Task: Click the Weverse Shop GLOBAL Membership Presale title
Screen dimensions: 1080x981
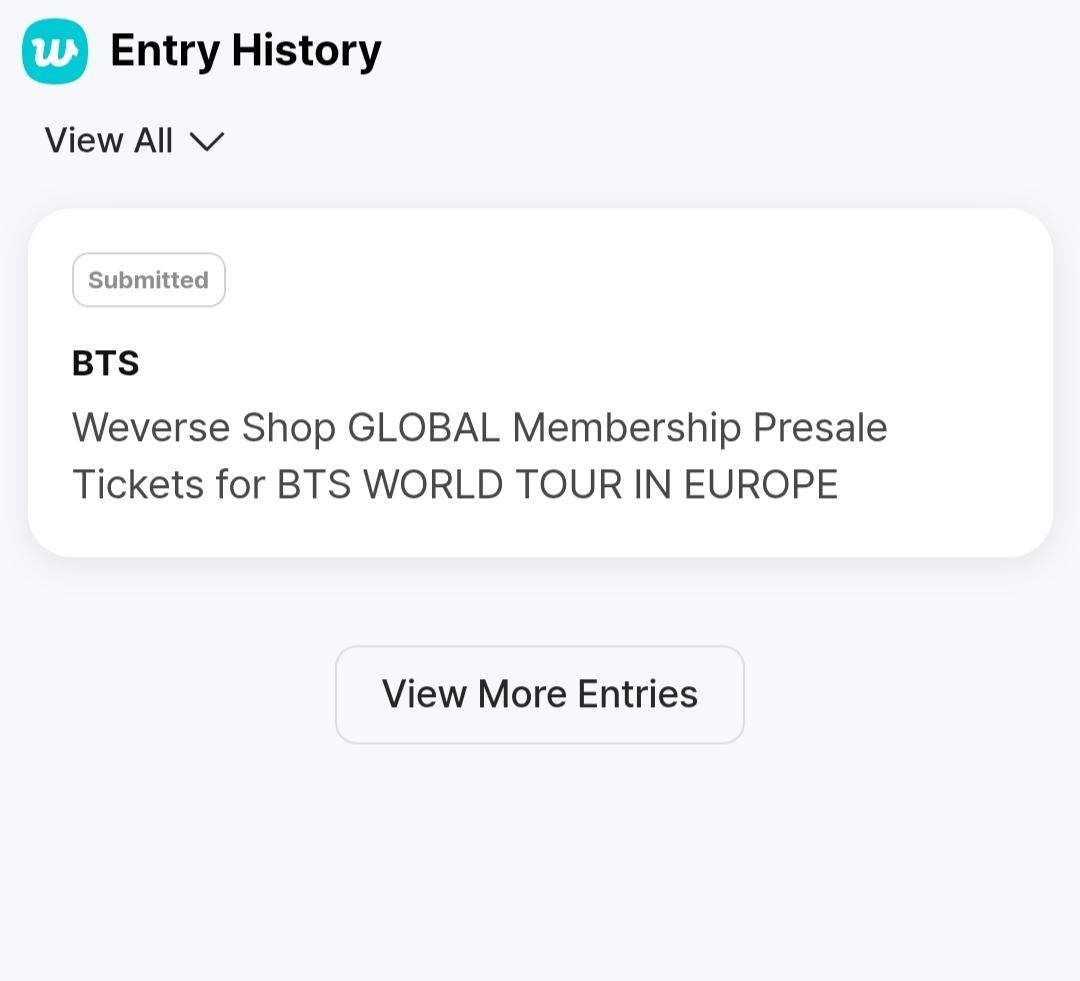Action: tap(479, 427)
